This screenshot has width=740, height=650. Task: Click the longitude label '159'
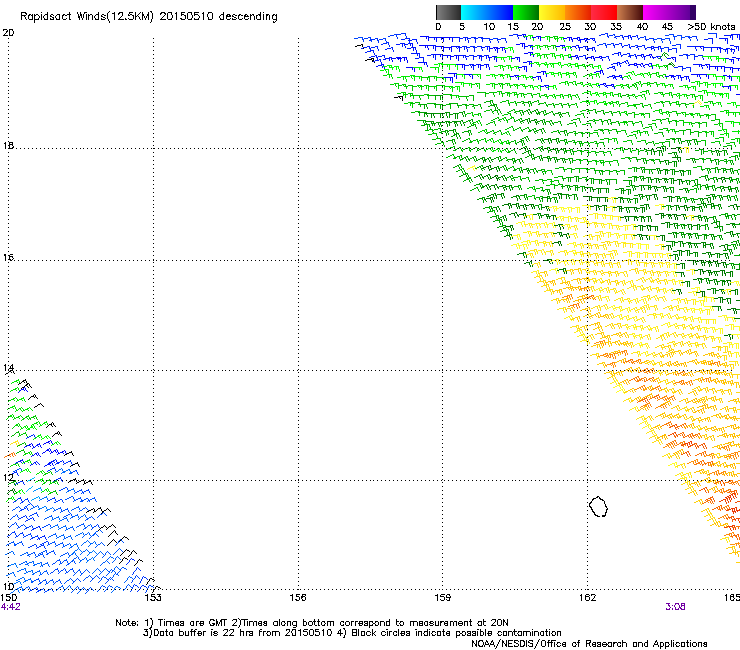pyautogui.click(x=443, y=598)
